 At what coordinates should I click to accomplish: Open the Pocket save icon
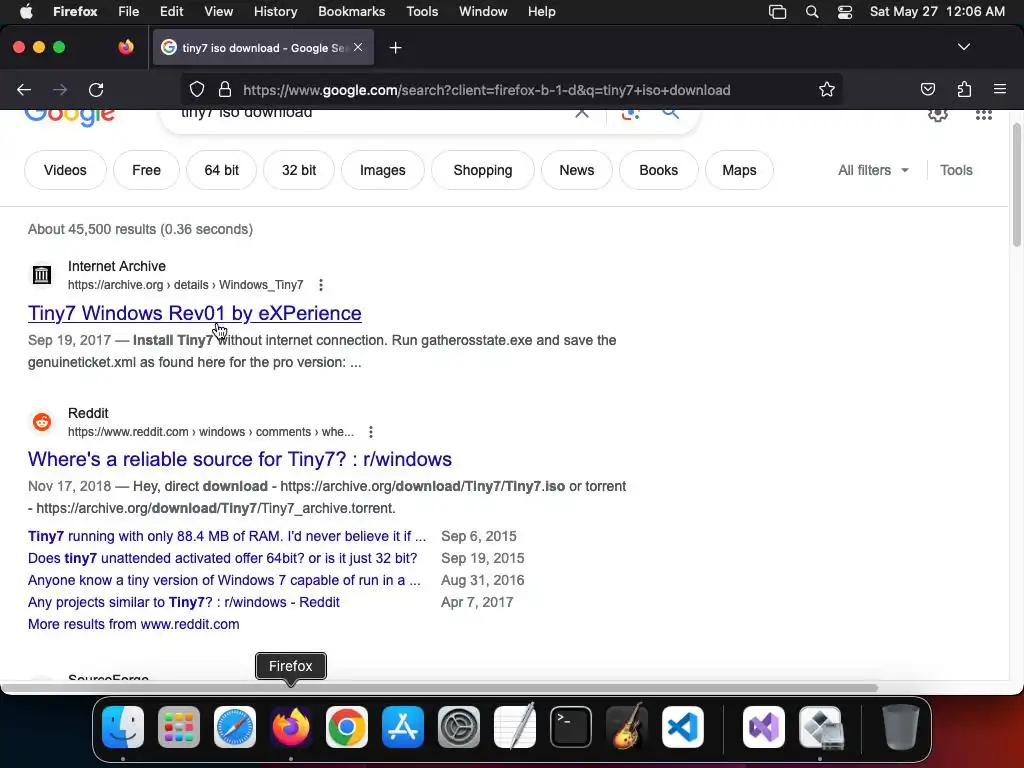pyautogui.click(x=927, y=90)
